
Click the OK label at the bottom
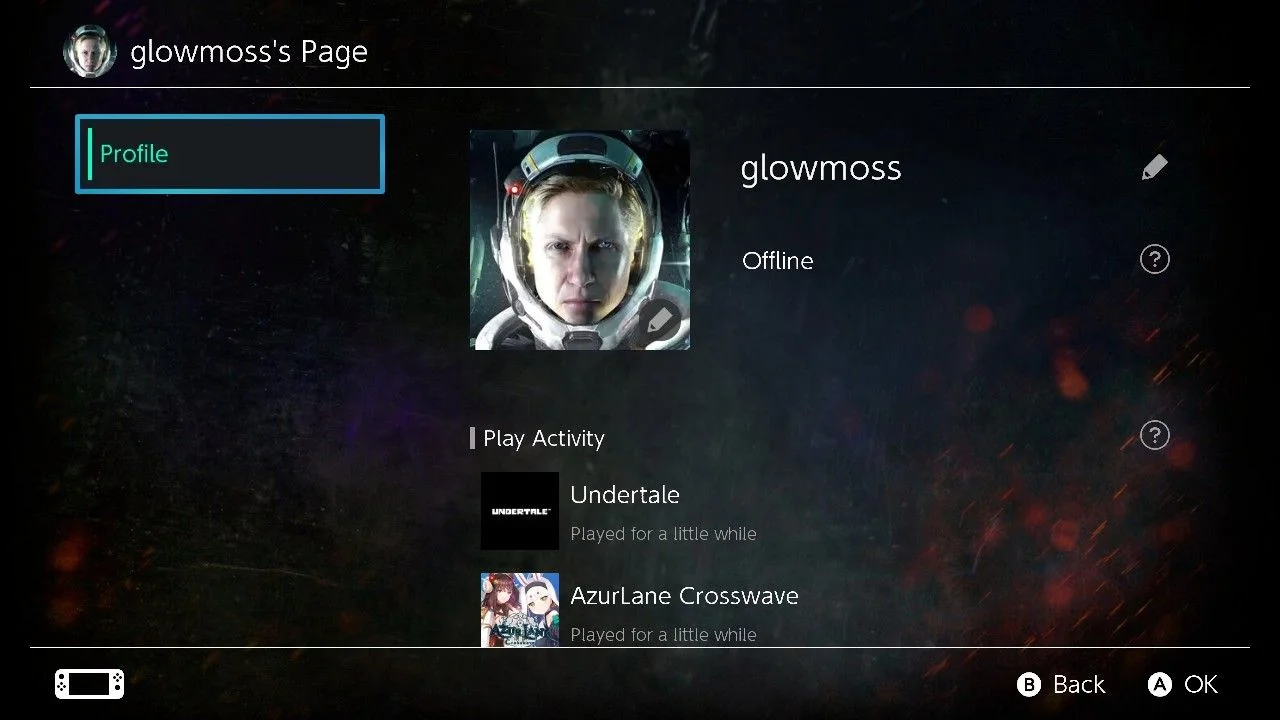(1201, 685)
